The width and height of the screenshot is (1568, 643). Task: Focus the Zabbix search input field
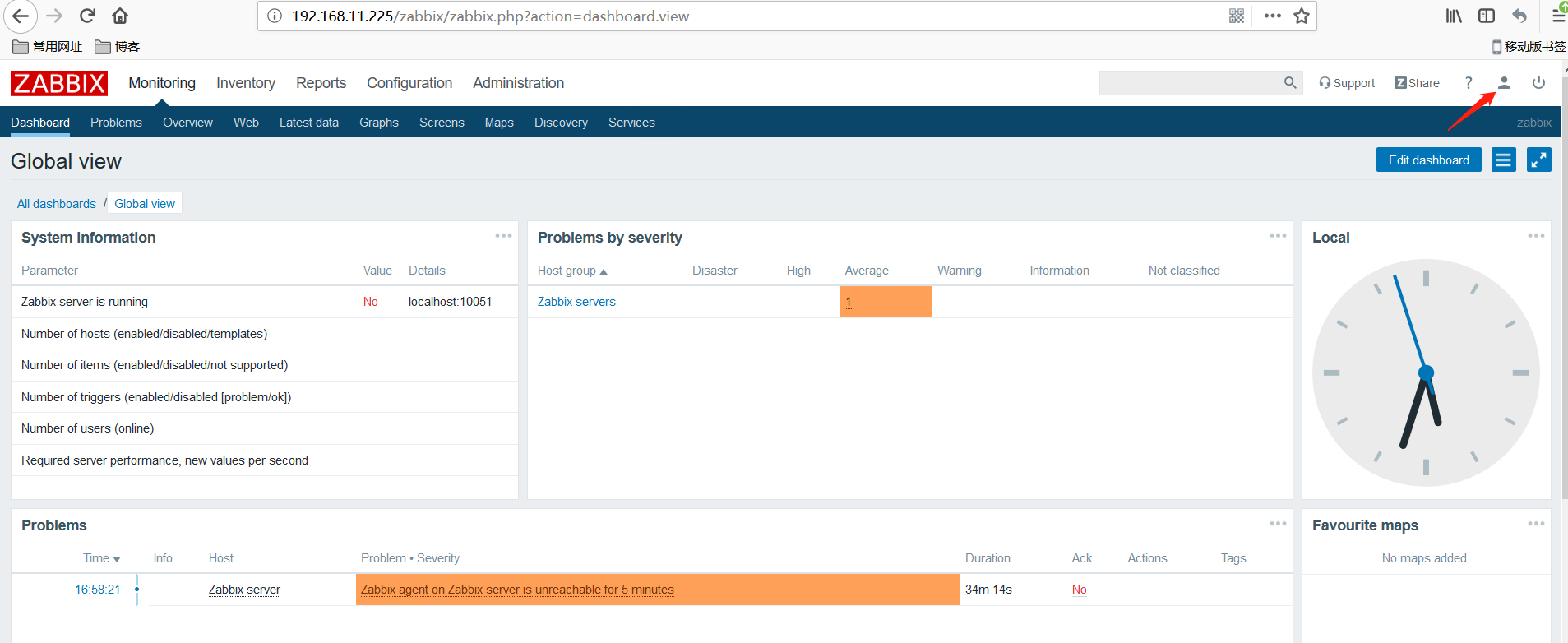pos(1190,83)
